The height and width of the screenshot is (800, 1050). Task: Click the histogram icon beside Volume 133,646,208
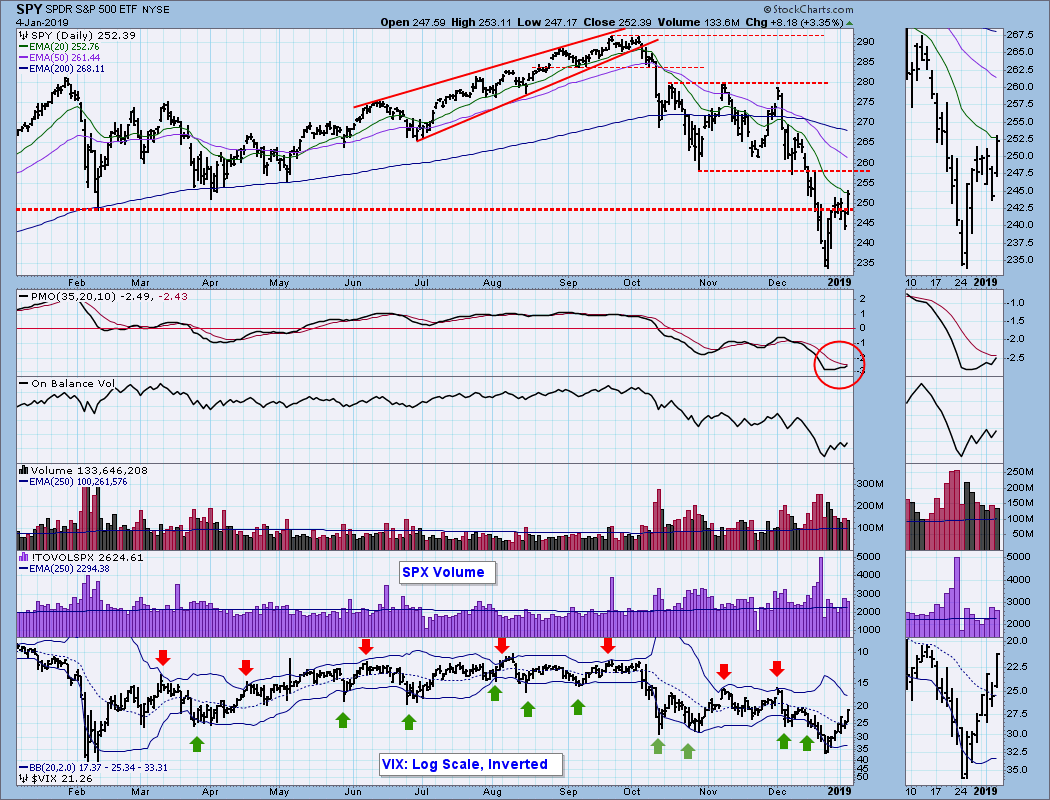click(x=23, y=471)
